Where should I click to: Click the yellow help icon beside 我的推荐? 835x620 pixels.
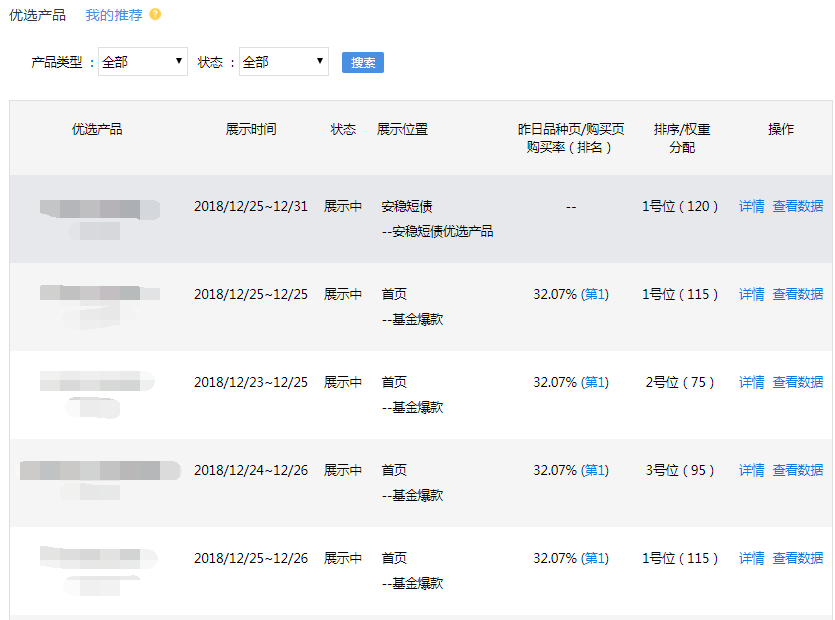pos(155,15)
